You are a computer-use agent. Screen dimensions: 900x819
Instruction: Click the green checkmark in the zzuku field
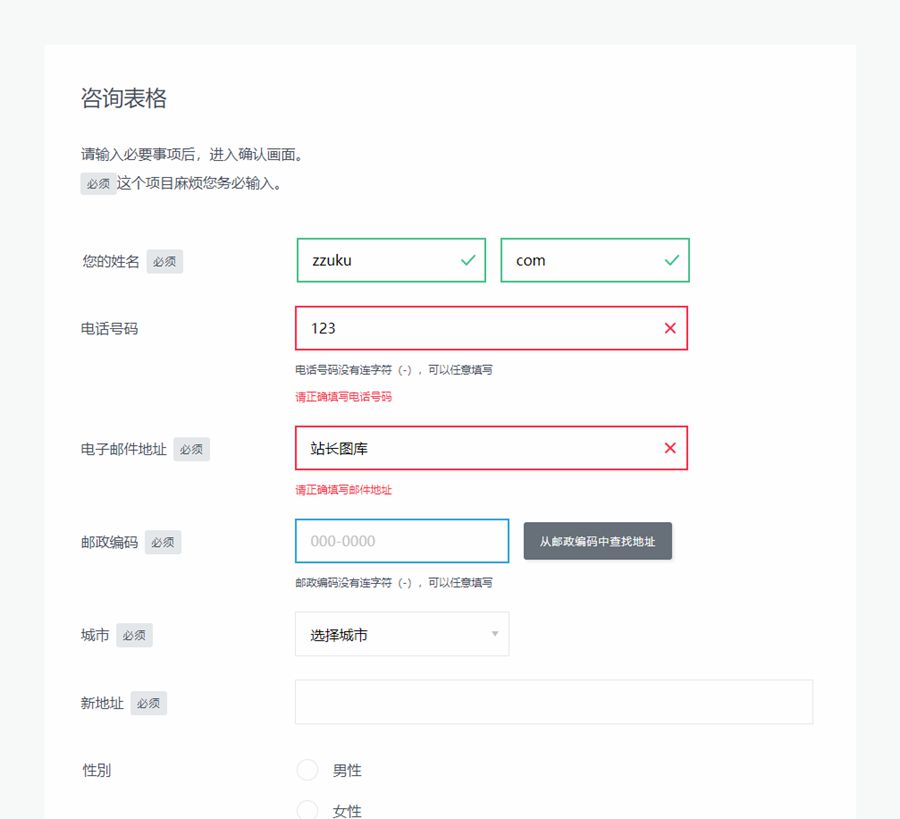(x=467, y=260)
